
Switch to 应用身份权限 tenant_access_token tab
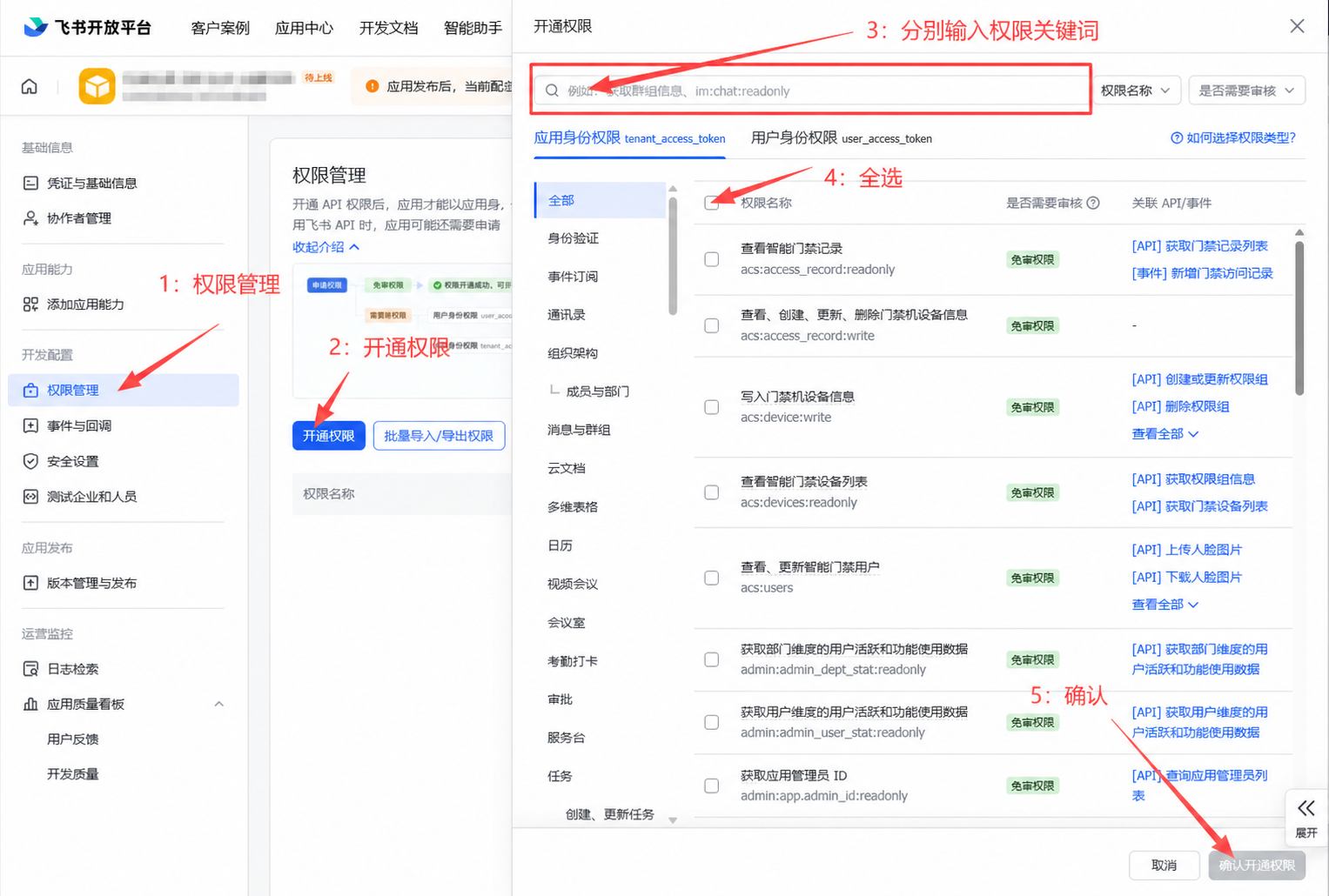click(629, 138)
